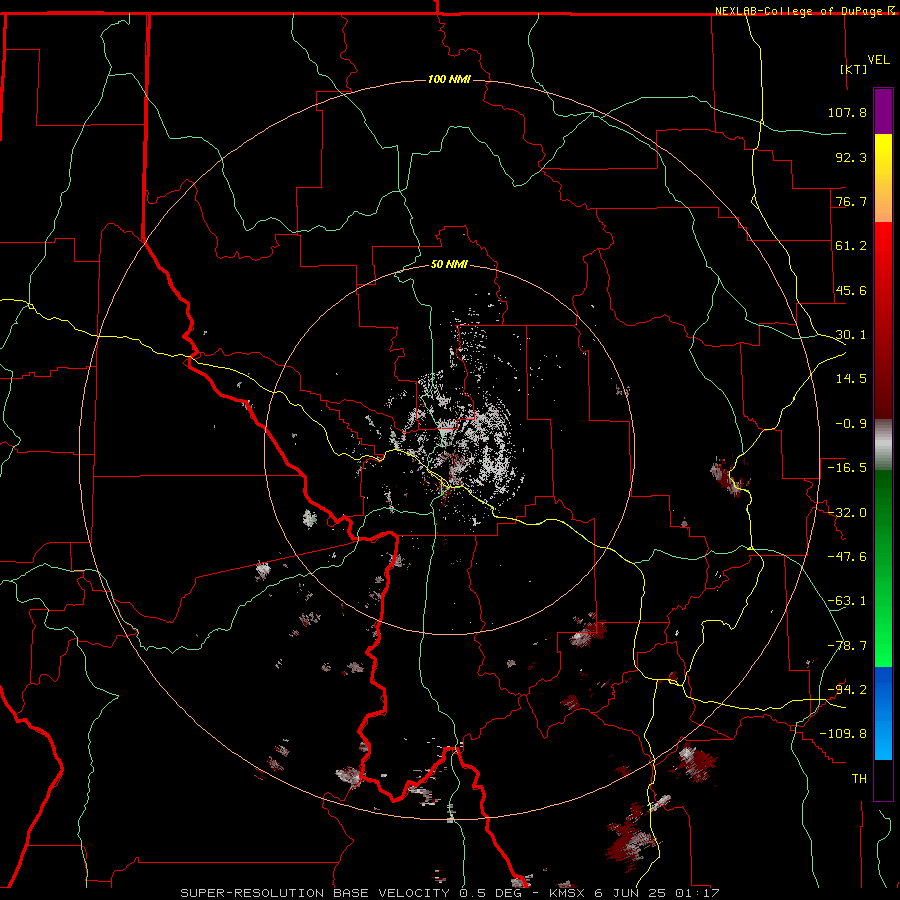Select the -78.7 legend value
Viewport: 900px width, 900px height.
coord(847,646)
